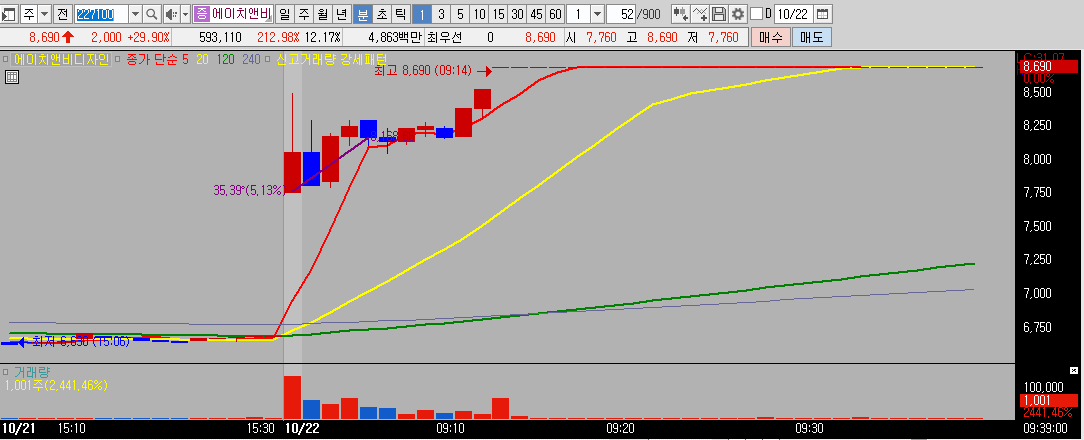The image size is (1084, 440).
Task: Click the stock code field 227100
Action: pyautogui.click(x=100, y=13)
